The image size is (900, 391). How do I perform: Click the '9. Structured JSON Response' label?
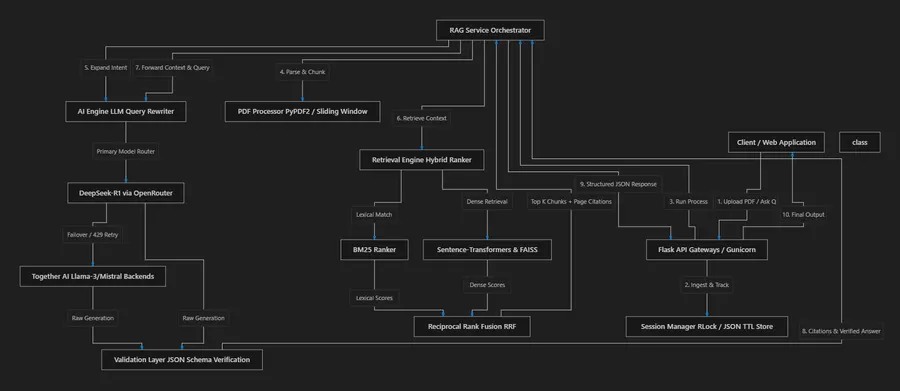[x=618, y=184]
